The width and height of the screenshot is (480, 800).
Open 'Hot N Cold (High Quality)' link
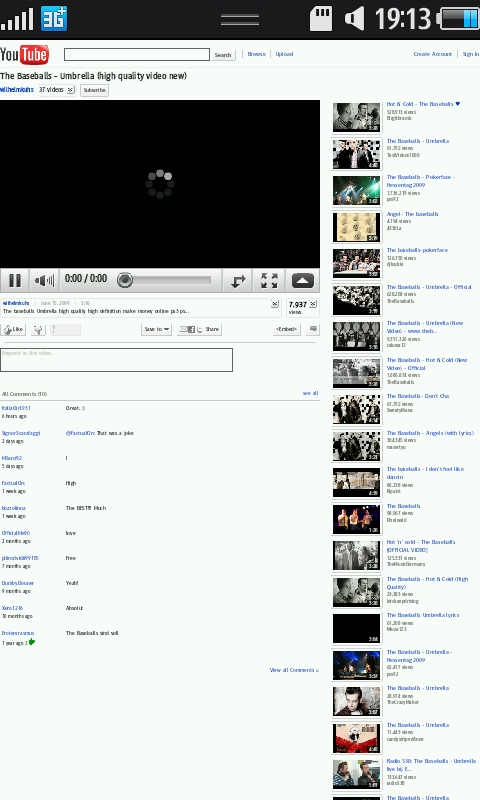(x=427, y=583)
